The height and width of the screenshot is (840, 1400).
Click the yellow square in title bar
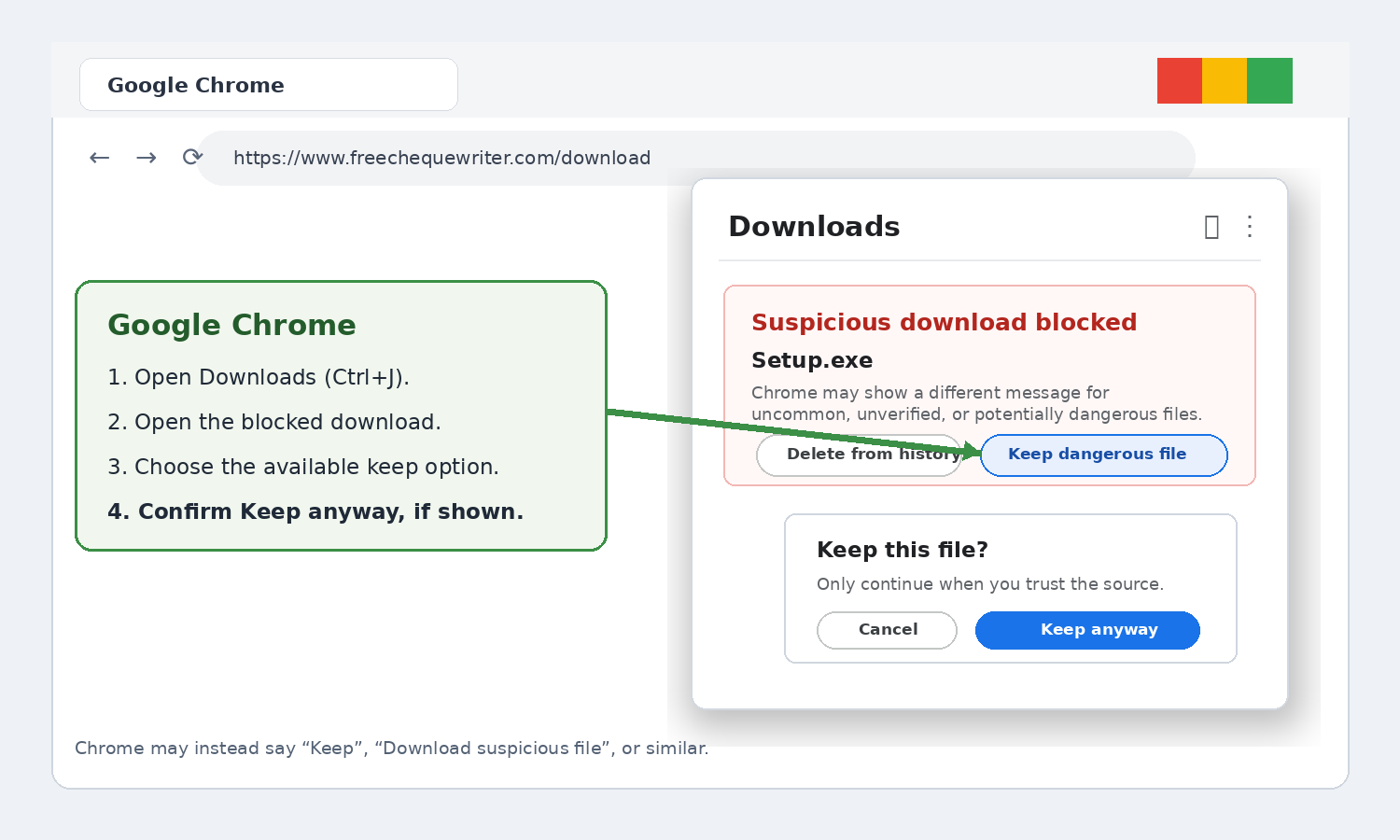(x=1225, y=80)
